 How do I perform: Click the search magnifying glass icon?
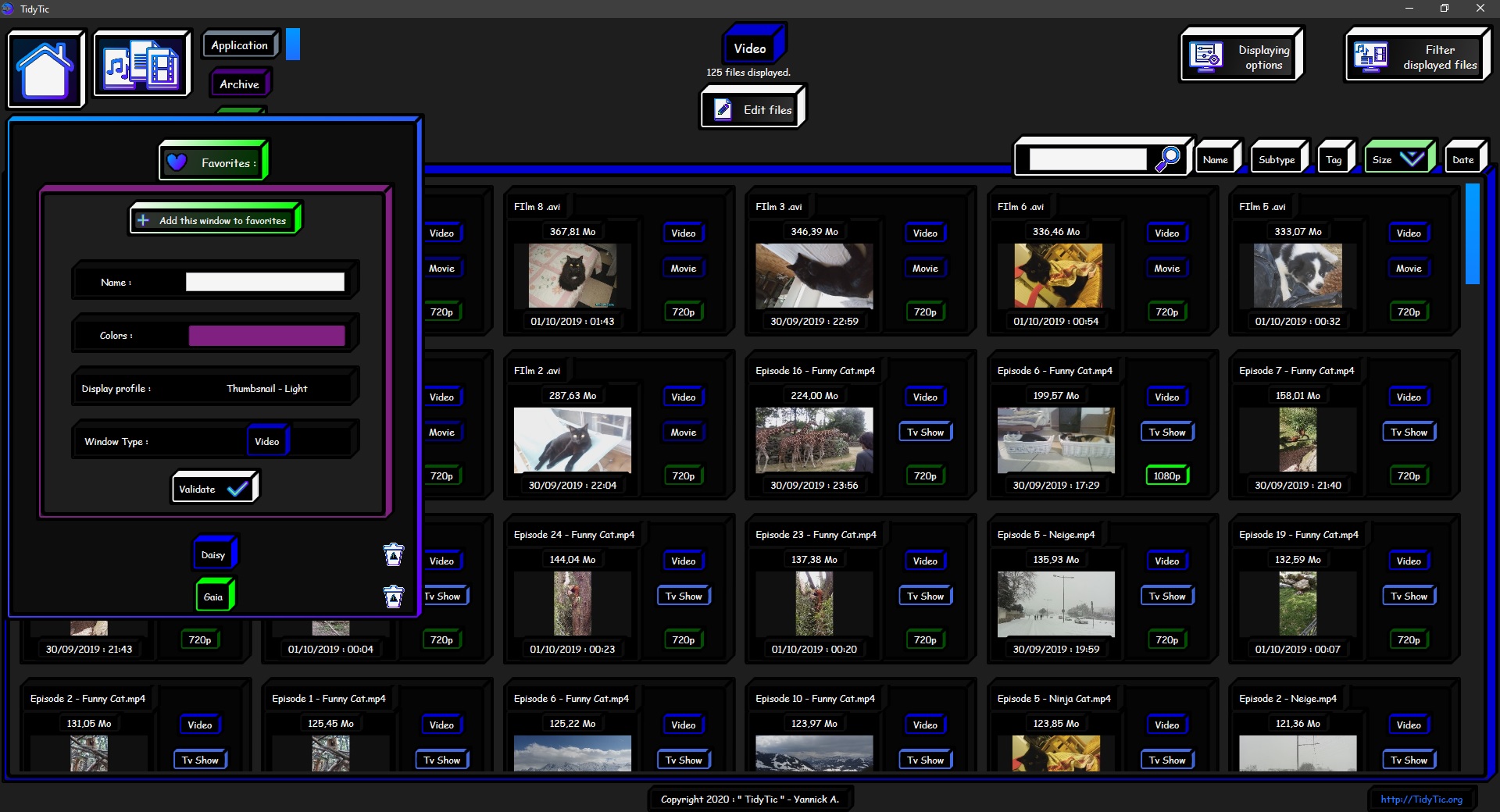pyautogui.click(x=1168, y=158)
